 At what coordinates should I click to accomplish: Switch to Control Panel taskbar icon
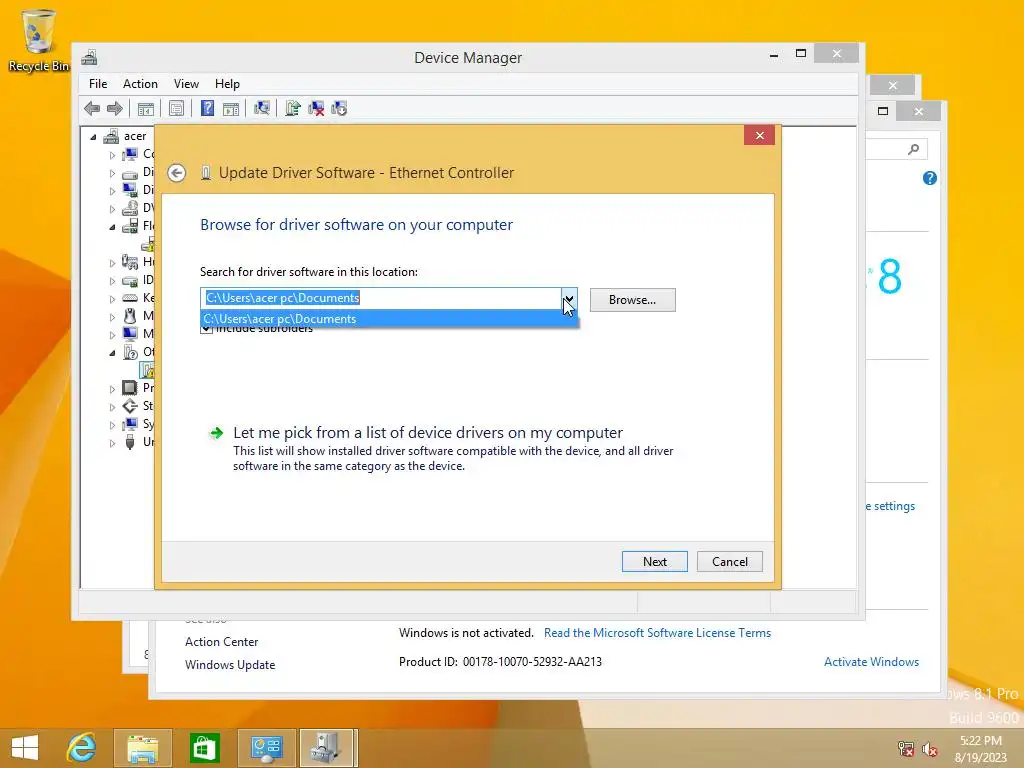coord(266,748)
